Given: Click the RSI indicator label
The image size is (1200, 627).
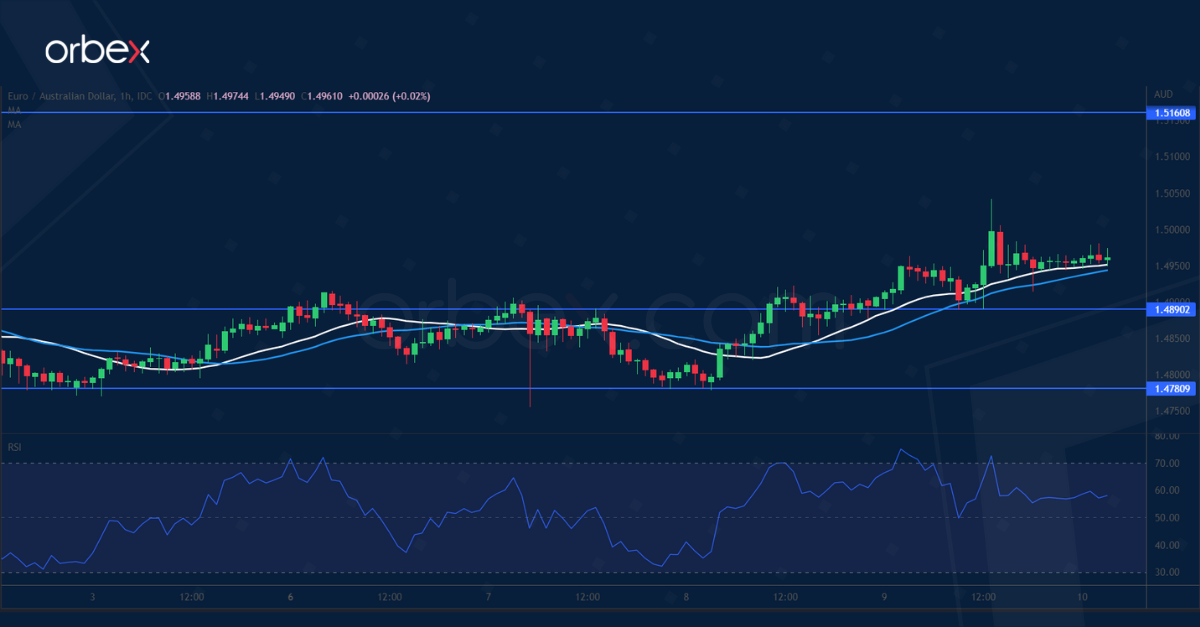Looking at the screenshot, I should click(x=15, y=447).
